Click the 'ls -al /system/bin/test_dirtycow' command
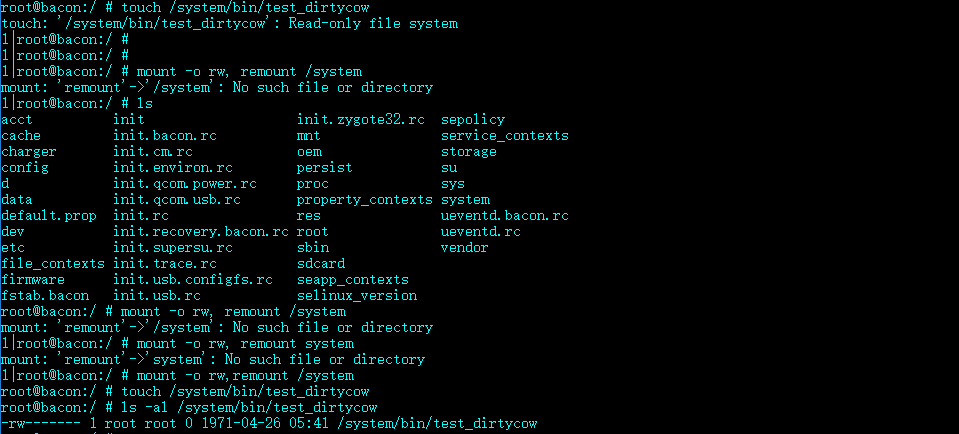The height and width of the screenshot is (434, 959). click(x=249, y=407)
